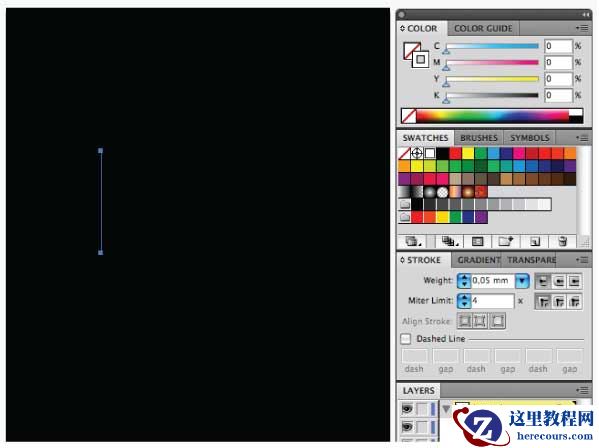The image size is (599, 448).
Task: Select the white swatch beside the Registration swatch
Action: tap(430, 154)
